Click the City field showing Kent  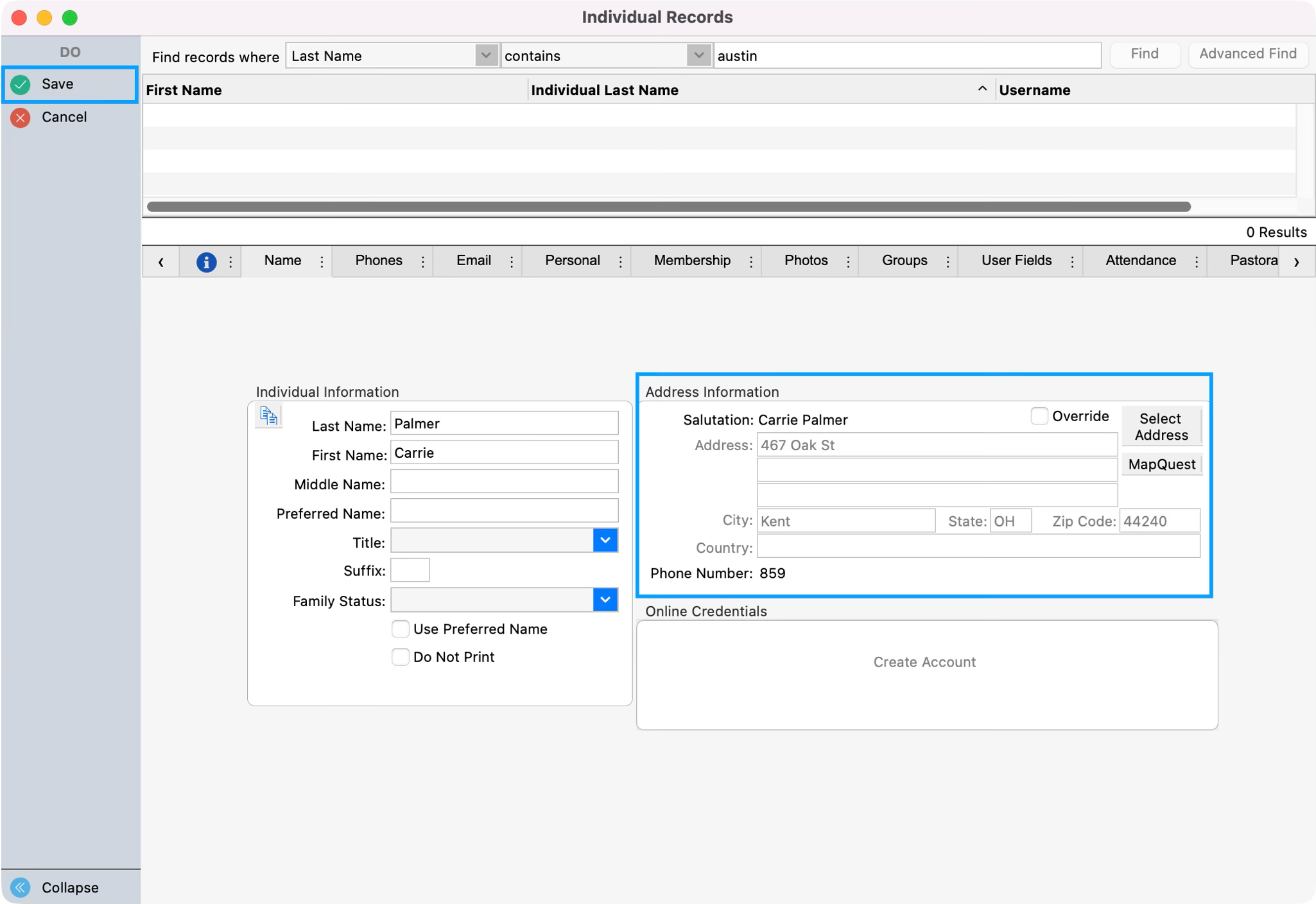pyautogui.click(x=845, y=521)
